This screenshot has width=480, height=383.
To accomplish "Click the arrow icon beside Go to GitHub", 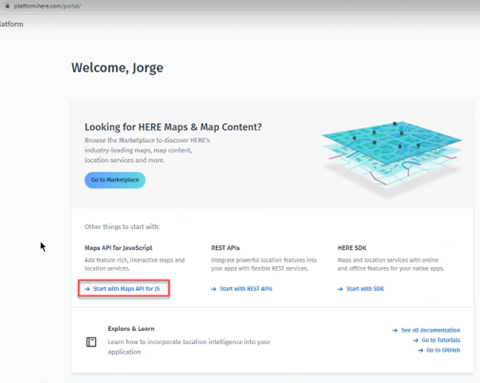I will click(x=421, y=350).
